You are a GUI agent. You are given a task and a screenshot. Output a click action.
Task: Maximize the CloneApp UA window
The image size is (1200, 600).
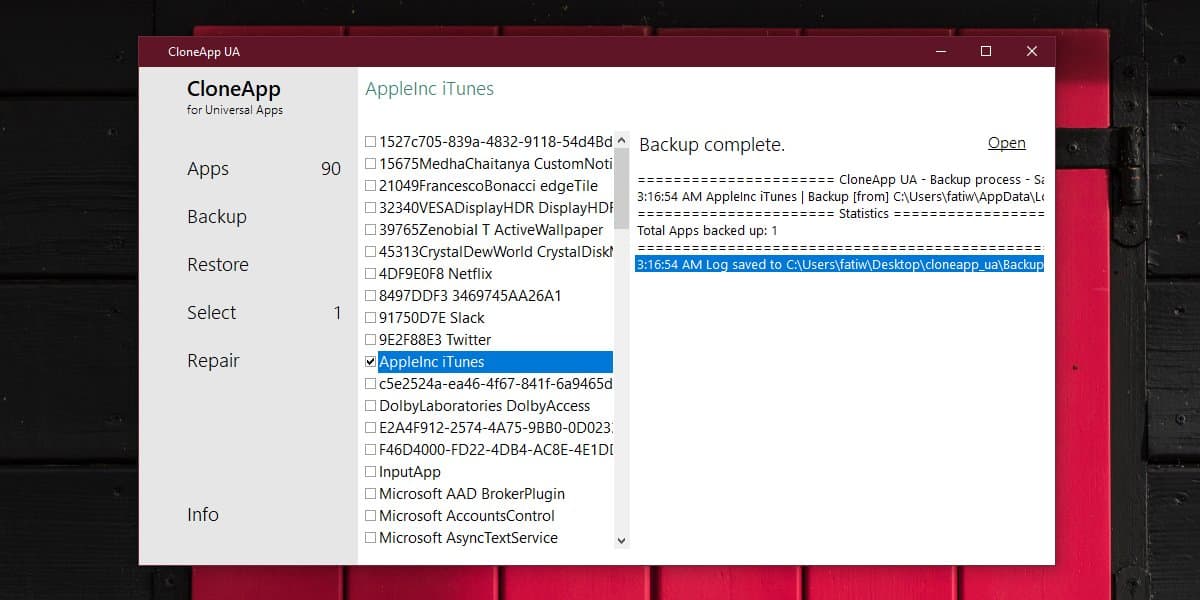(986, 51)
